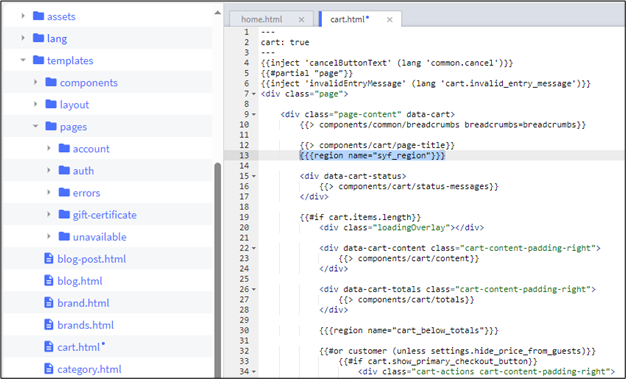The width and height of the screenshot is (626, 379).
Task: Click the account folder icon
Action: coord(64,148)
